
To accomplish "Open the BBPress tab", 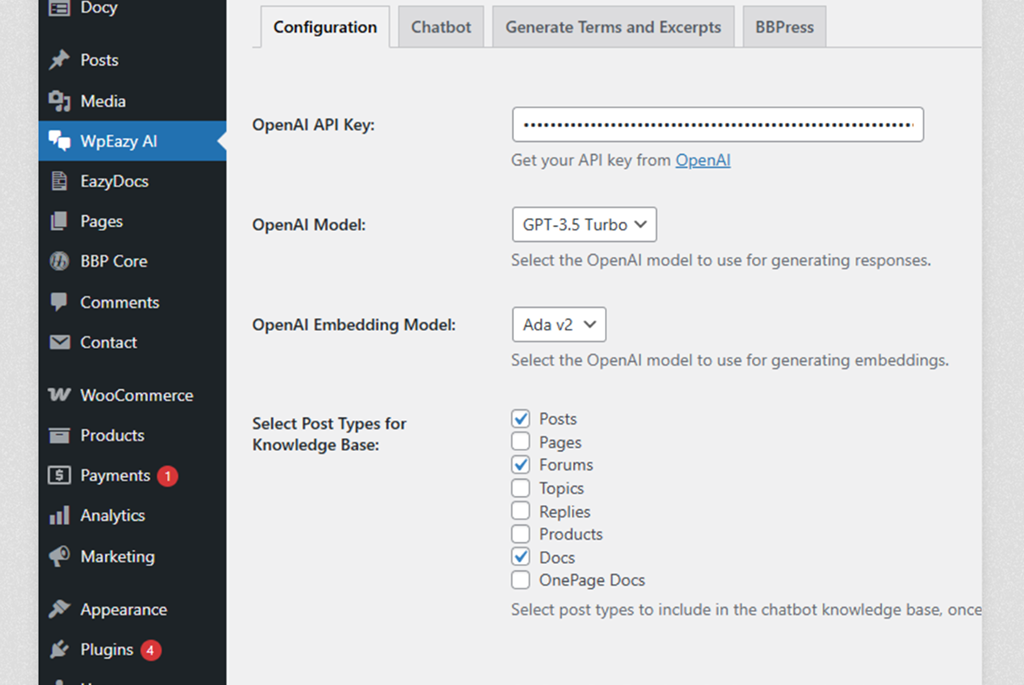I will (784, 27).
